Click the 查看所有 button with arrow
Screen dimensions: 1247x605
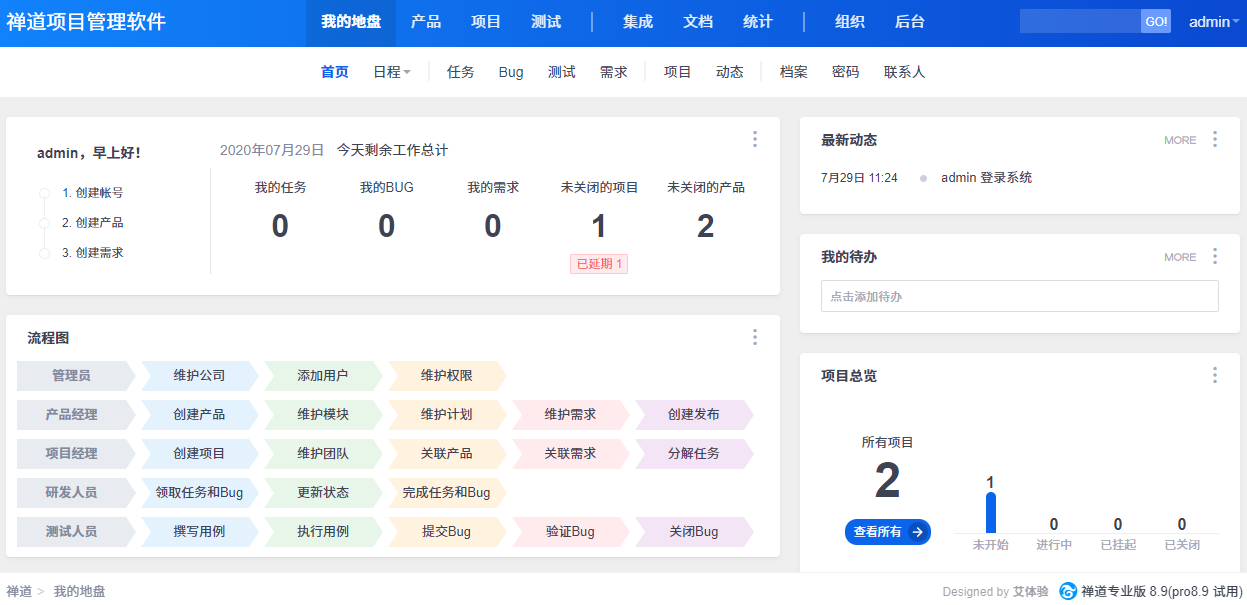coord(888,532)
